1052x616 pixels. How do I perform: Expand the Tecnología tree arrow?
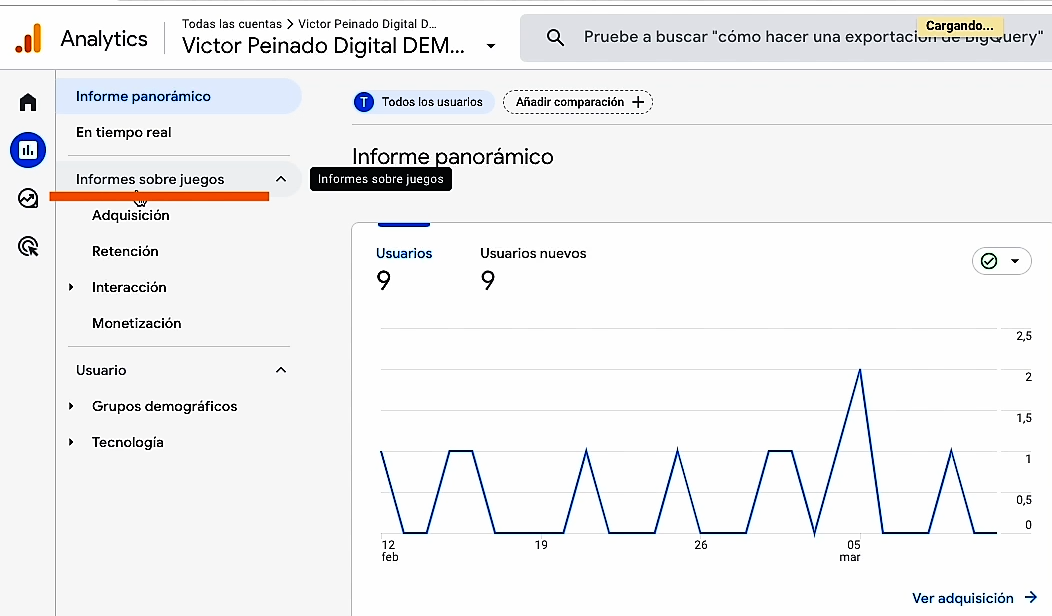71,442
